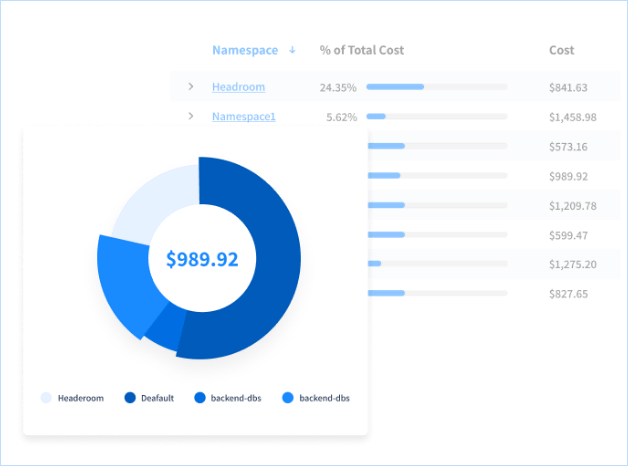Expand the Namespace1 row chevron
The image size is (628, 466).
(x=190, y=117)
